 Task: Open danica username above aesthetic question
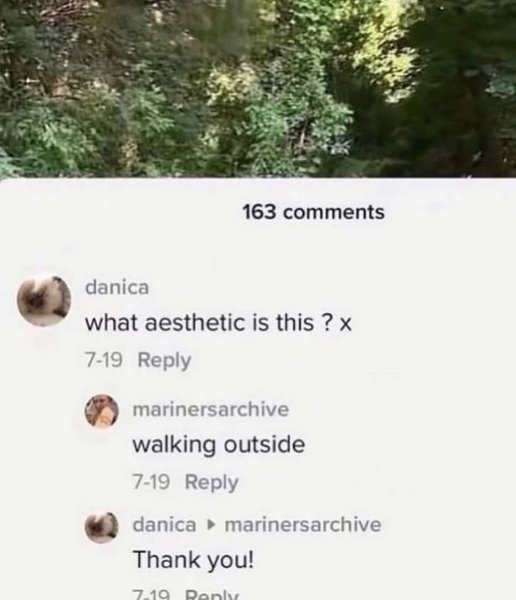(117, 287)
